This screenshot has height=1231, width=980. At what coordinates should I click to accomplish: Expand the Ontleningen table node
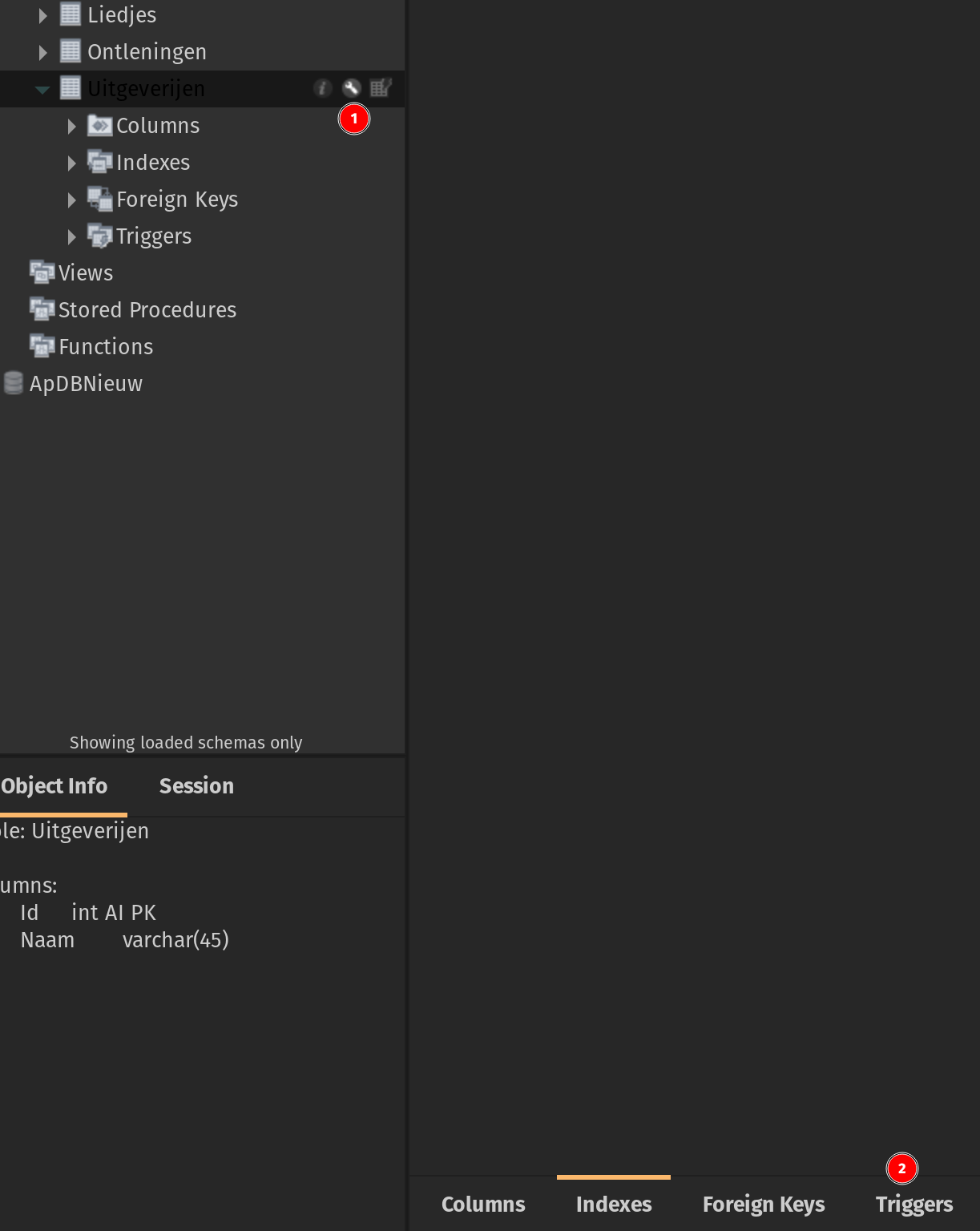click(43, 52)
